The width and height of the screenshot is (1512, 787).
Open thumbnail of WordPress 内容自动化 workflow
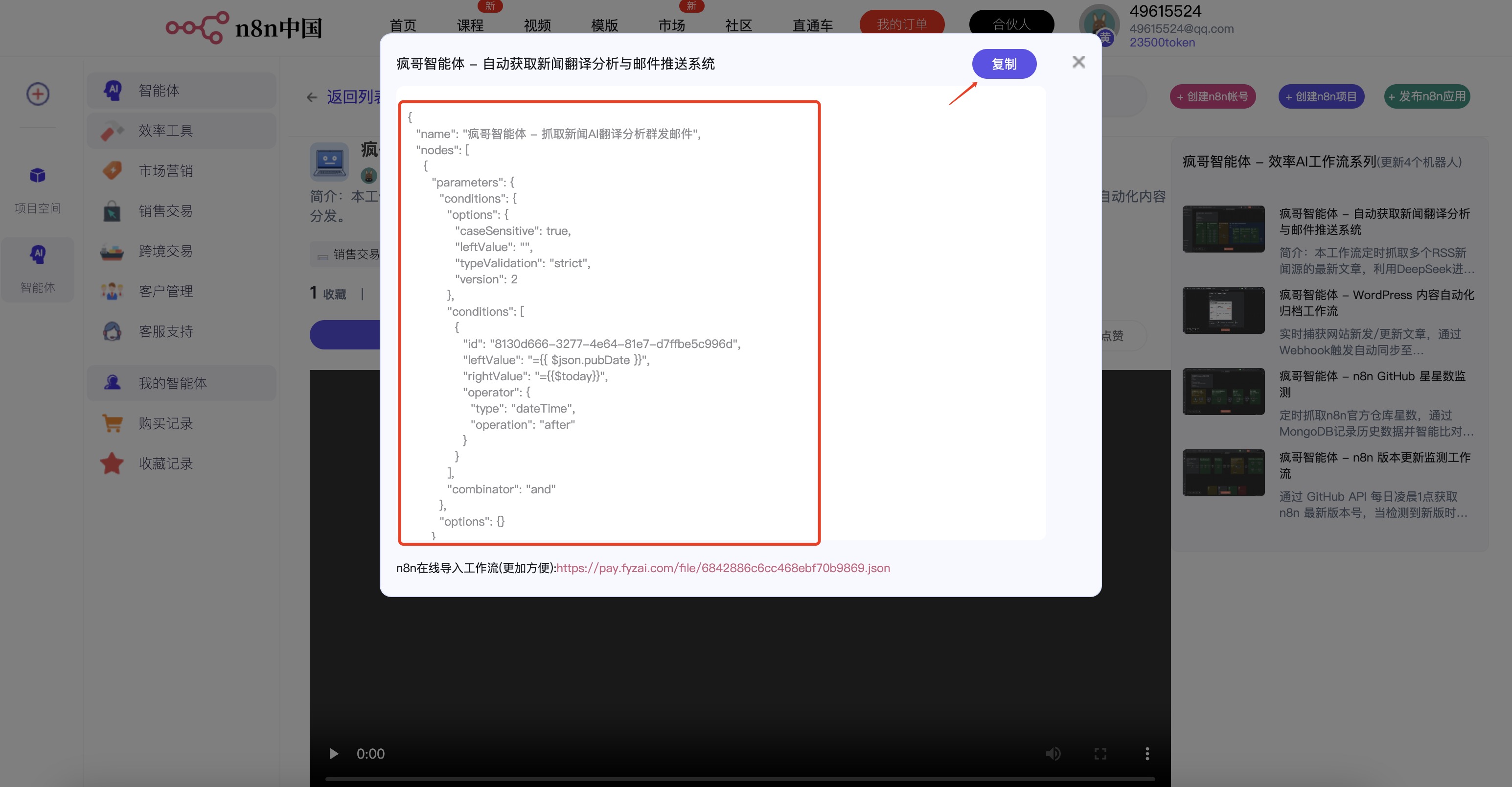1223,310
